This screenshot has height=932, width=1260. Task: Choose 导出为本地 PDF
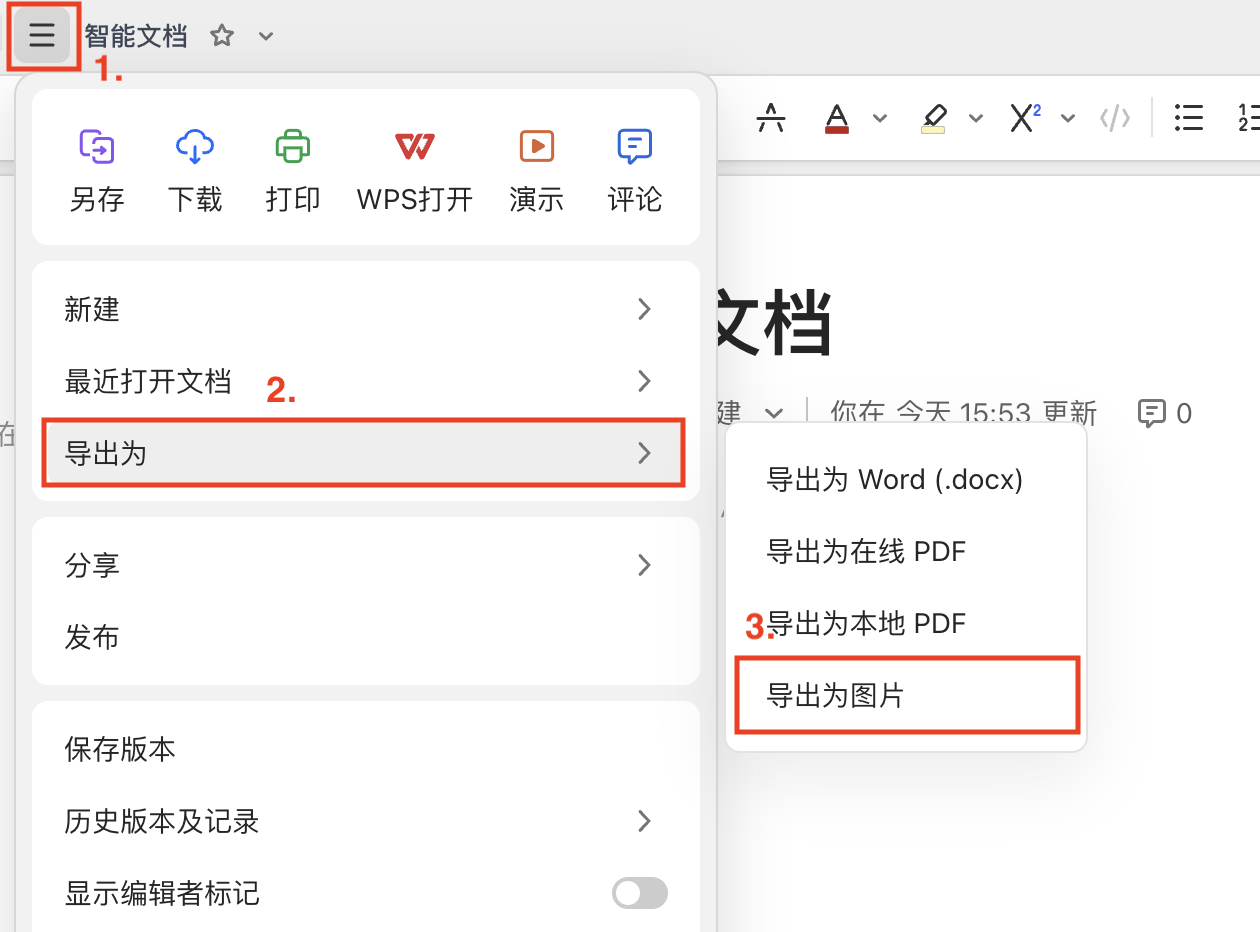(x=906, y=623)
